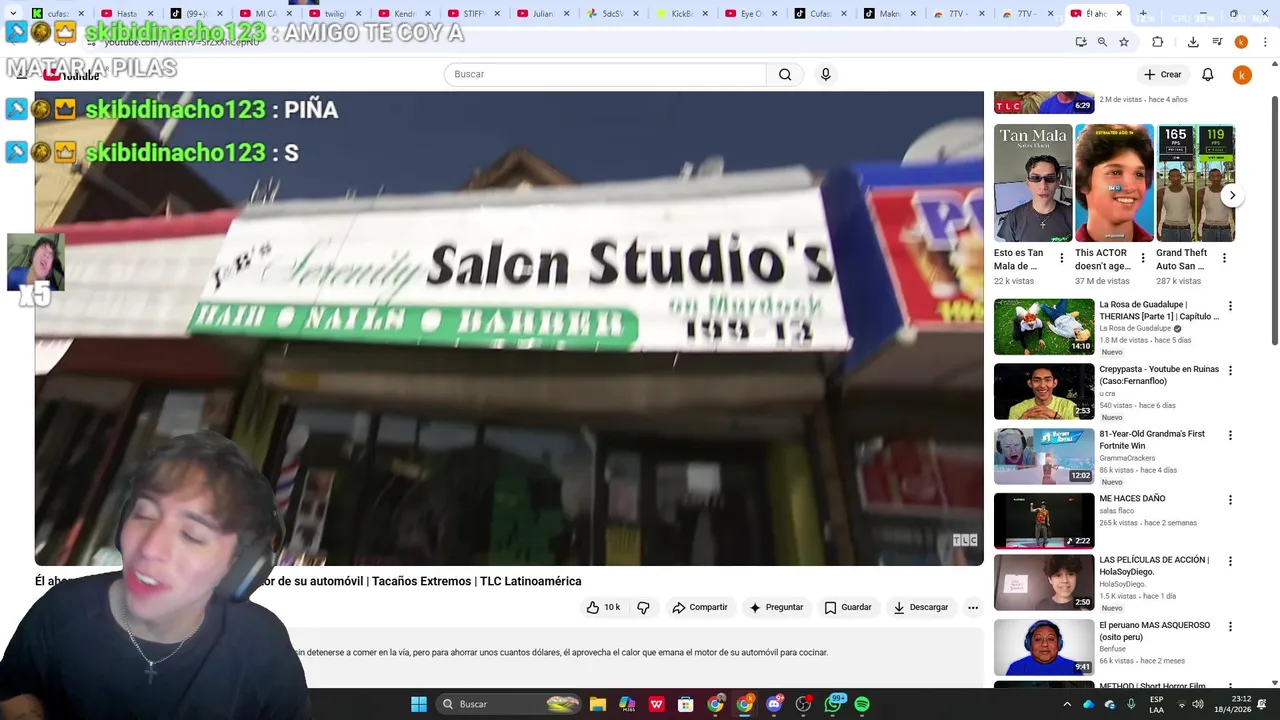Open options for 'ME HACES DAÑO' video

click(1230, 500)
